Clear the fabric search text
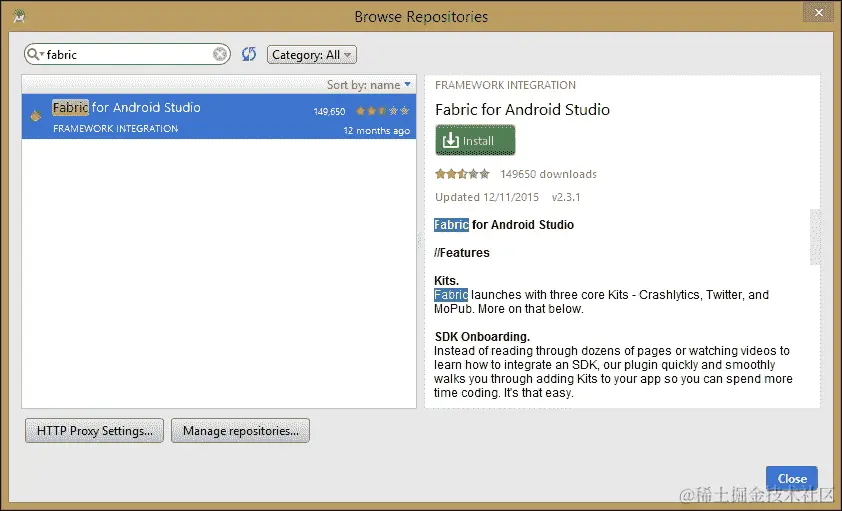 point(220,54)
